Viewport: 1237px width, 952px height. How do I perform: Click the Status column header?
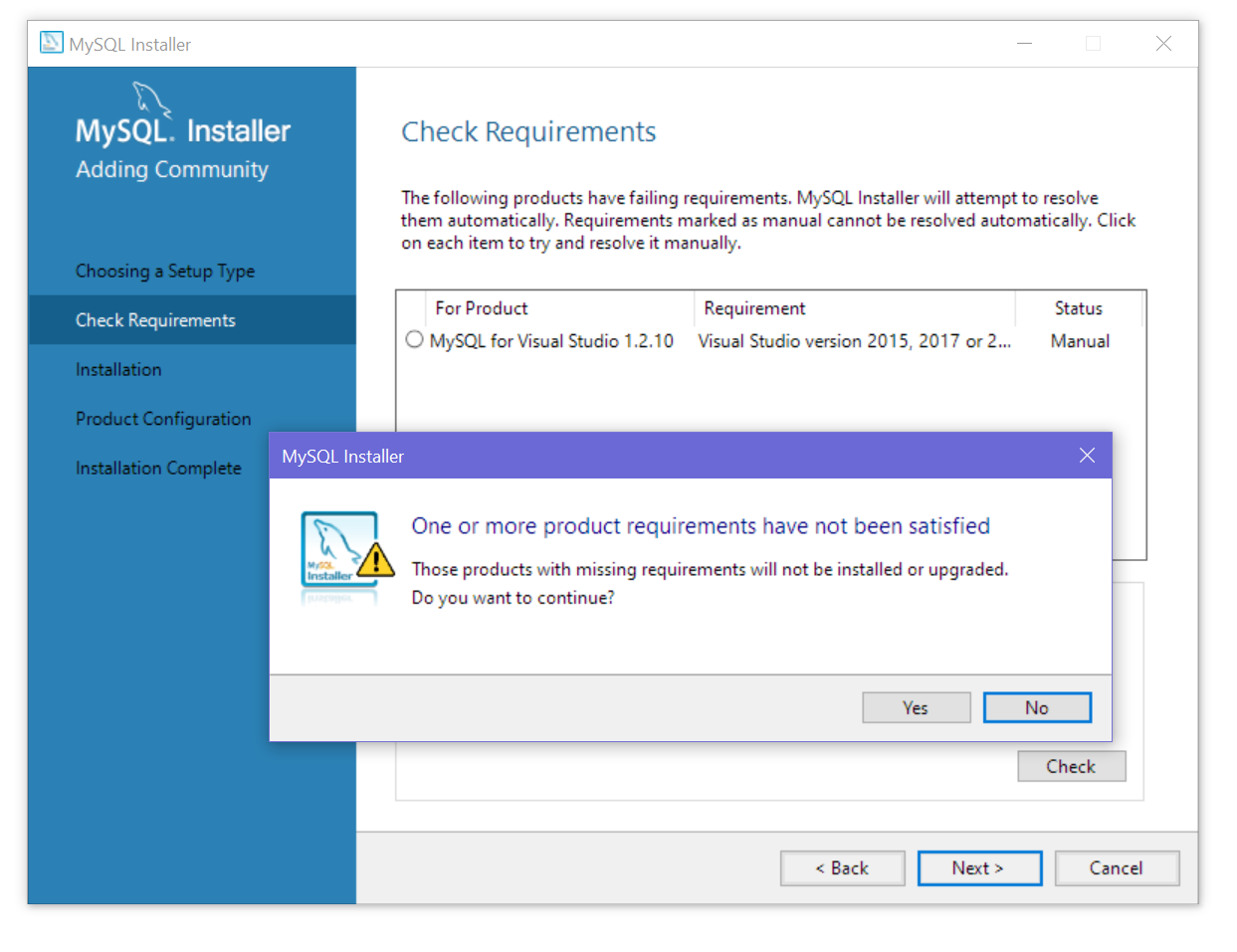pos(1079,308)
